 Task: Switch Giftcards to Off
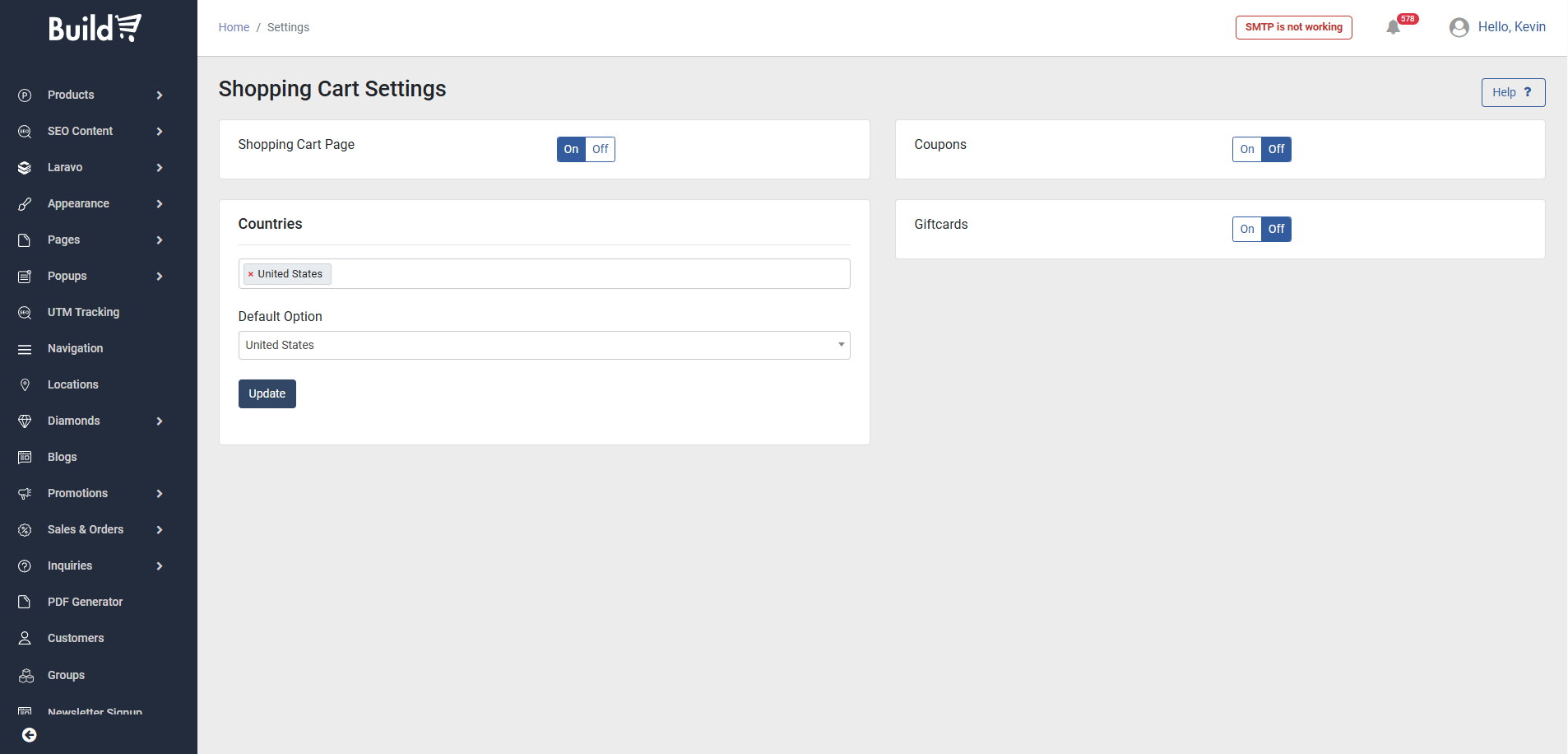click(x=1276, y=229)
